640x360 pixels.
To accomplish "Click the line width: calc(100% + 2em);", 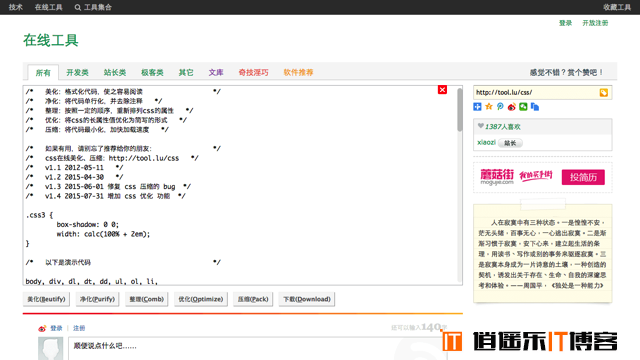I will (103, 234).
